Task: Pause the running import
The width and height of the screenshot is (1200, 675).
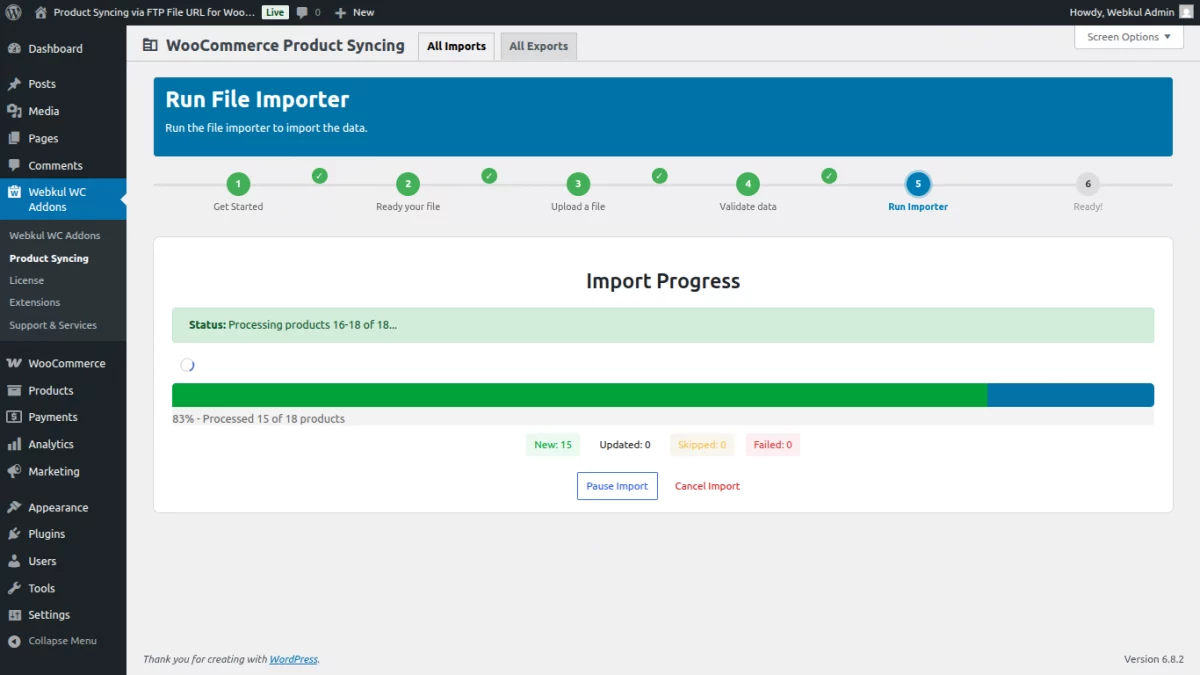Action: pos(617,486)
